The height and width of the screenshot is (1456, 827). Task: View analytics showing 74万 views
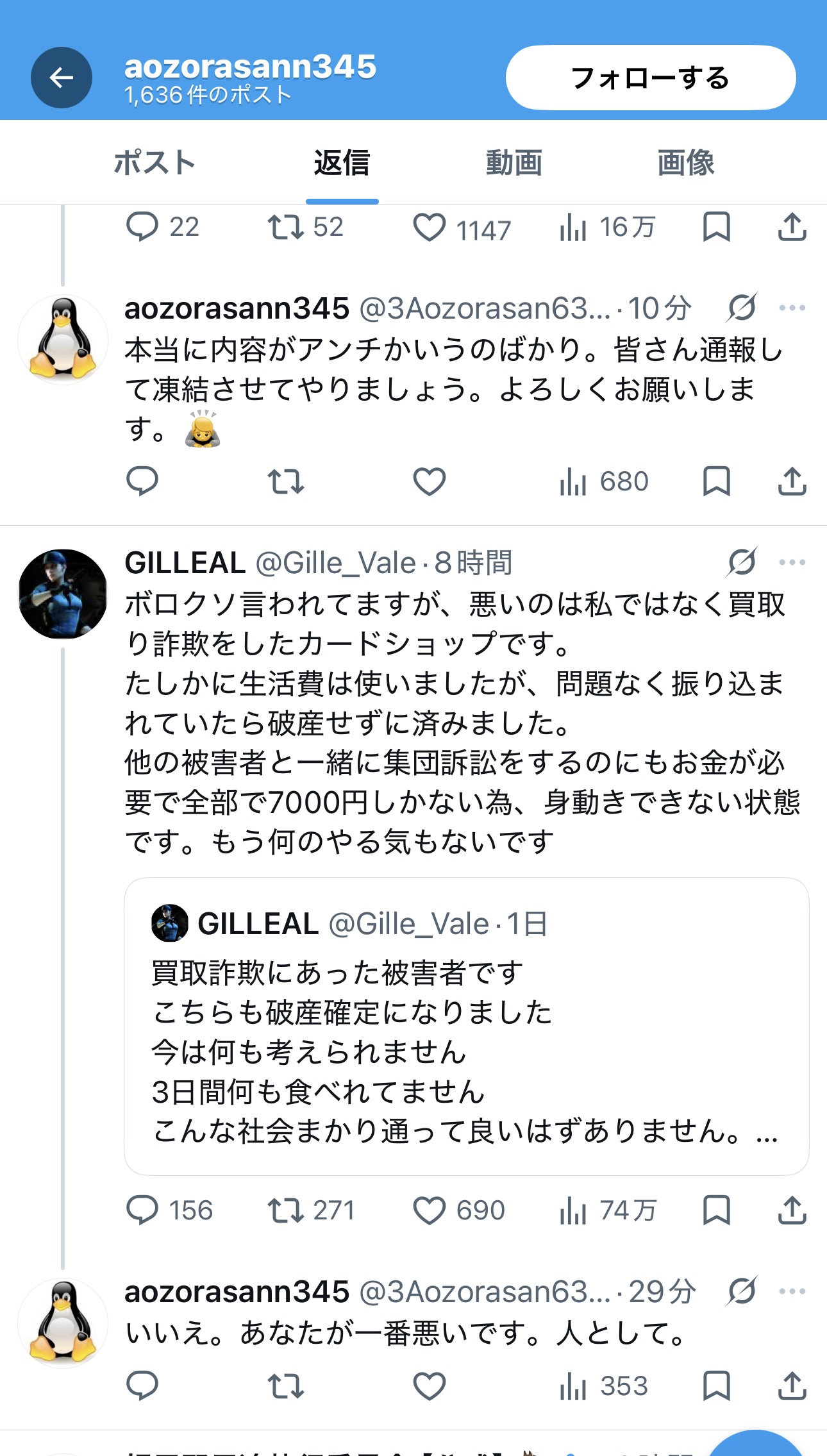[607, 1210]
